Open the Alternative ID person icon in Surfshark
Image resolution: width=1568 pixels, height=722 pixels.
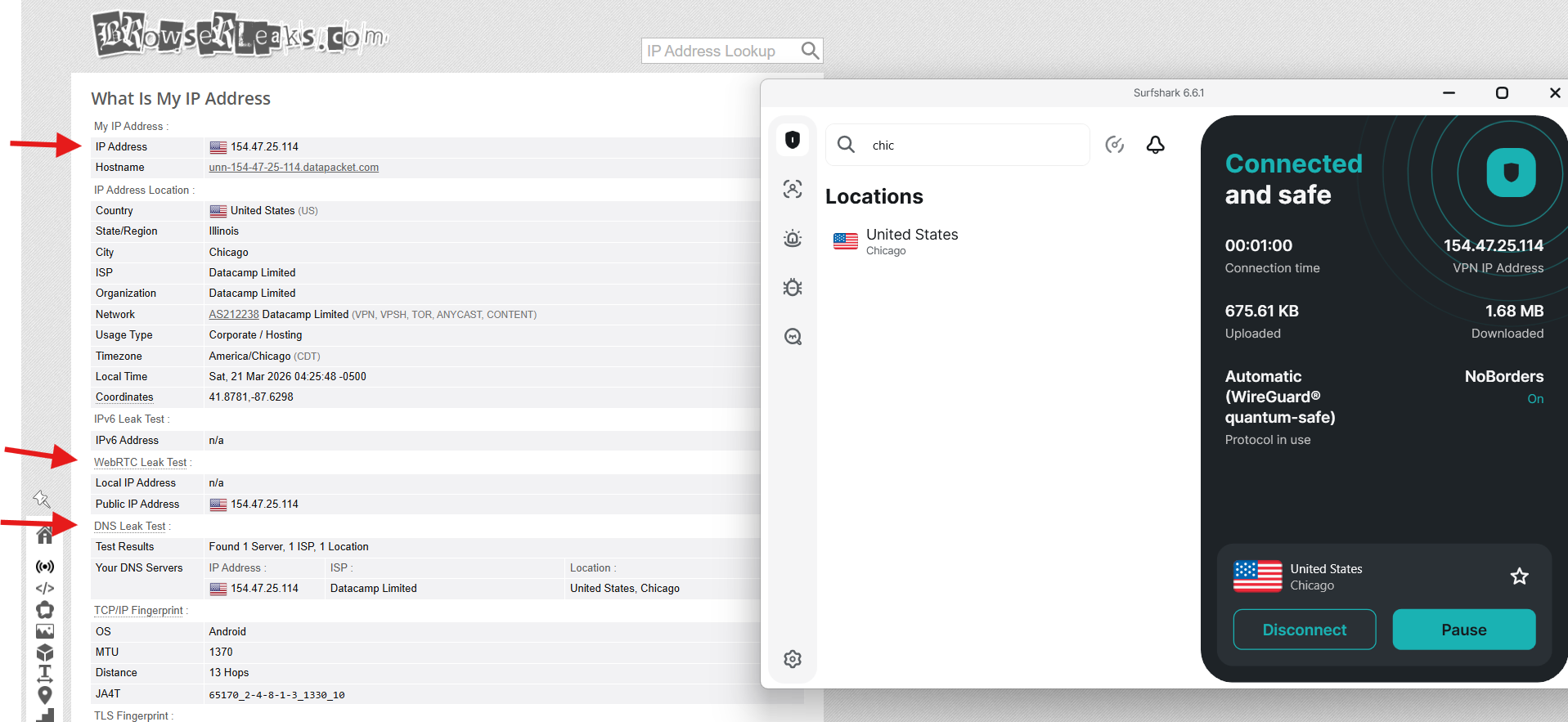pos(792,189)
